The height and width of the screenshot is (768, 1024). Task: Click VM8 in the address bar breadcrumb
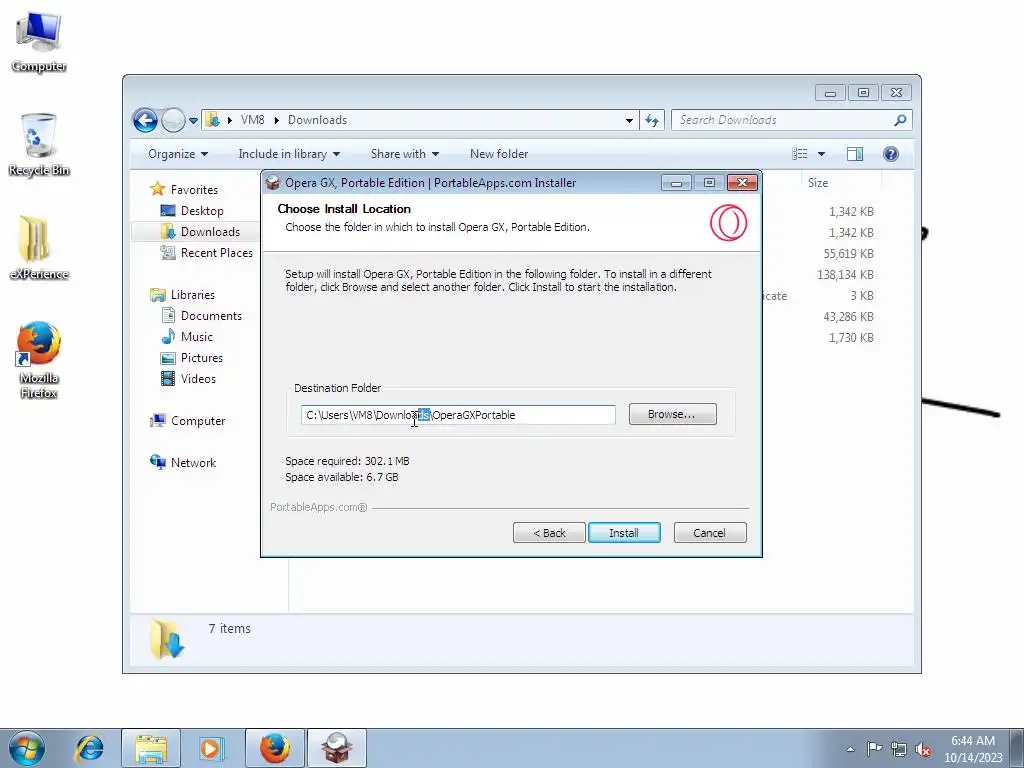[x=252, y=120]
